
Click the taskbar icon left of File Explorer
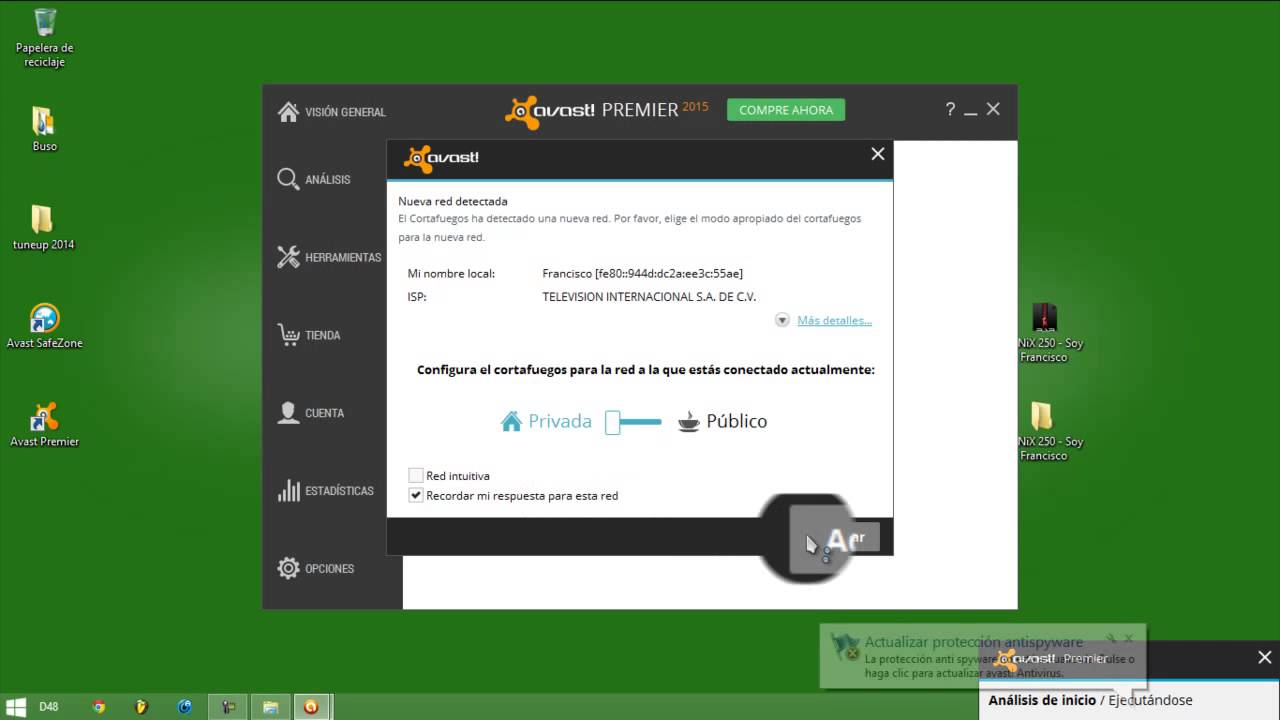tap(228, 707)
